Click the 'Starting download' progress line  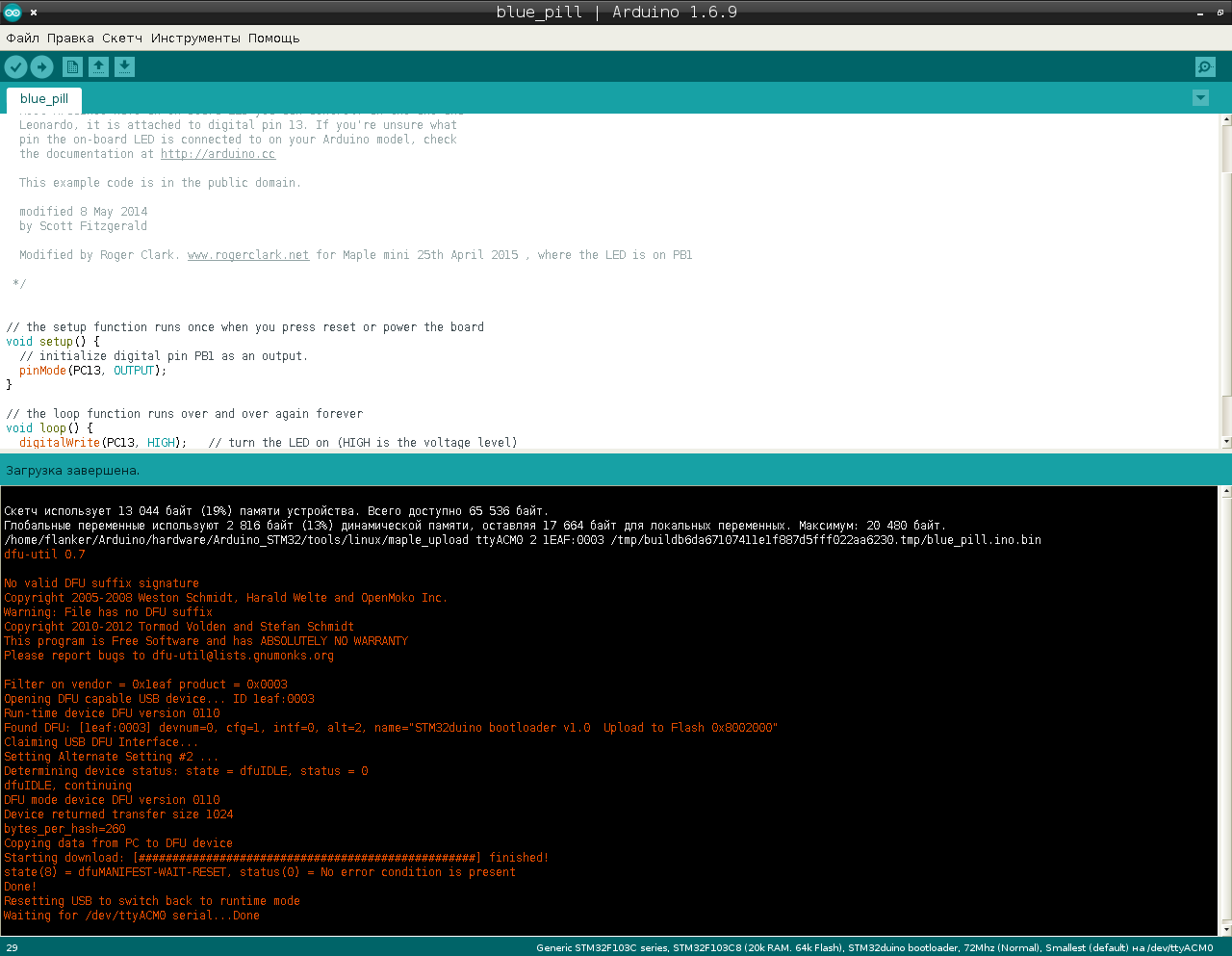[276, 858]
